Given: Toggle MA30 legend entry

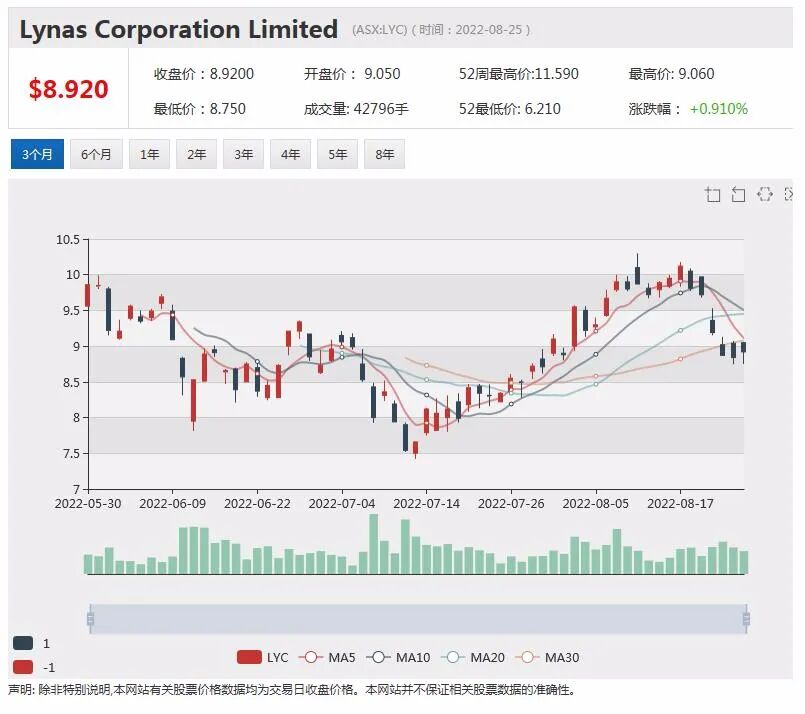Looking at the screenshot, I should (x=547, y=658).
